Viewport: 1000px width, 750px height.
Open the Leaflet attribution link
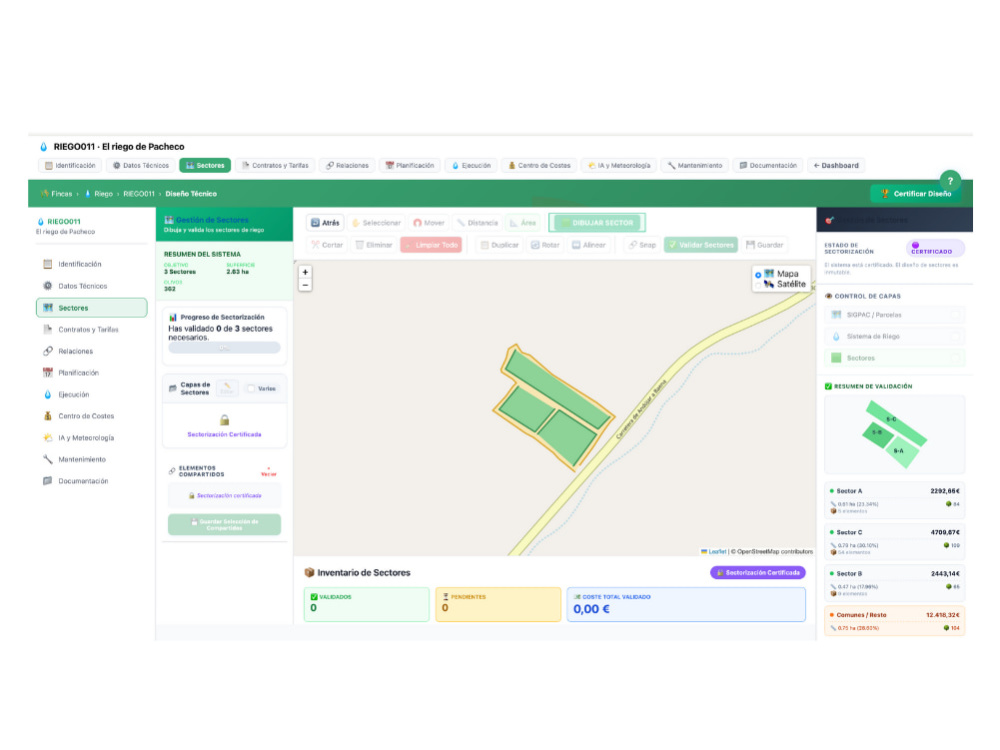coord(717,552)
